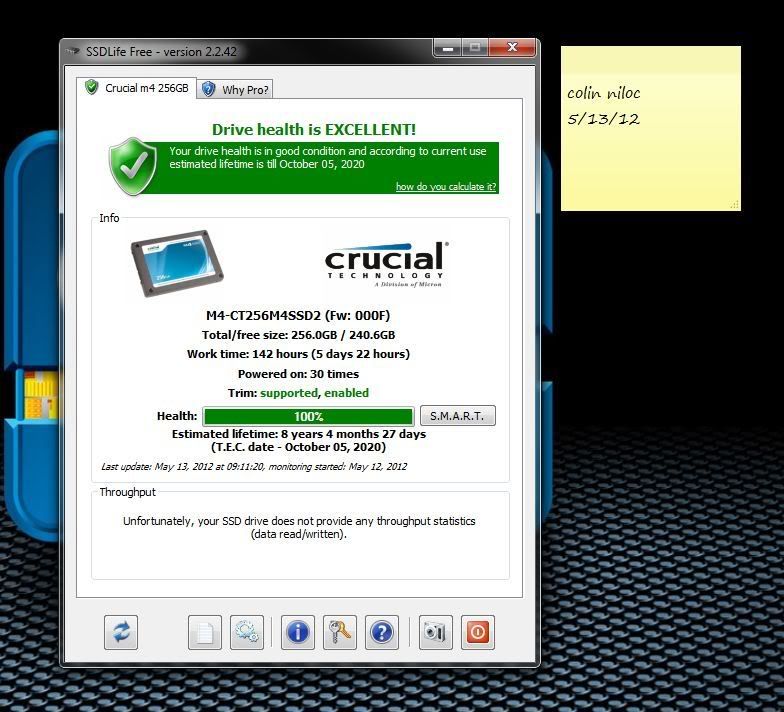
Task: Click the green shield checkmark icon
Action: (133, 166)
